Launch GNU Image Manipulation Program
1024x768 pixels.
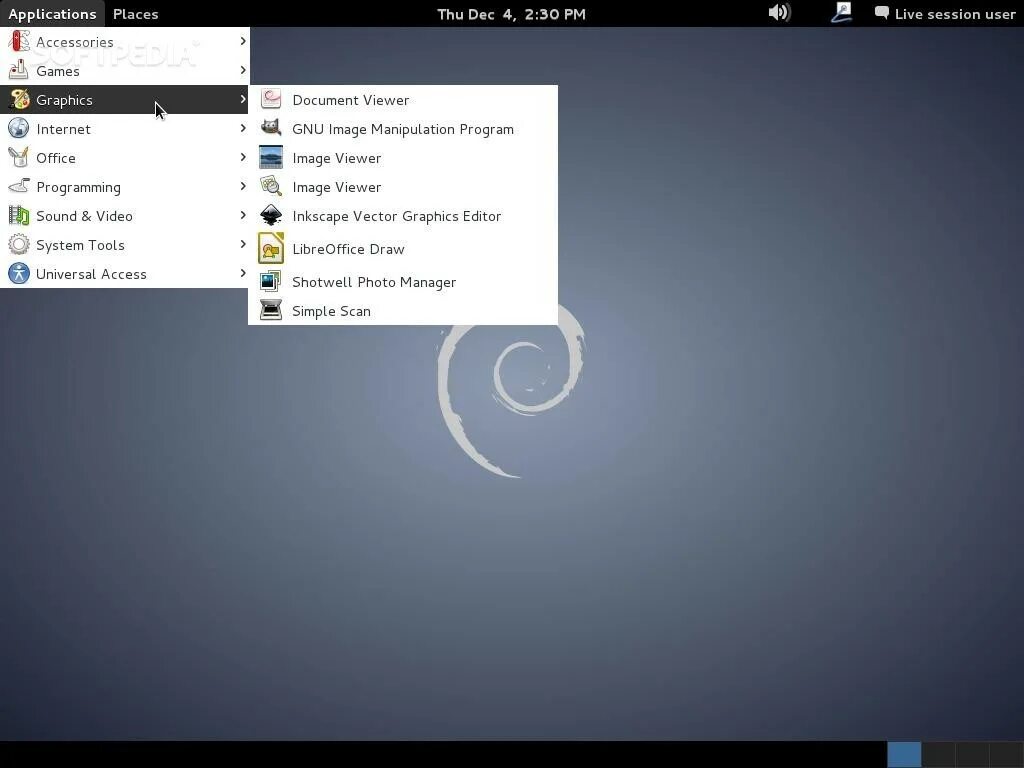click(403, 129)
